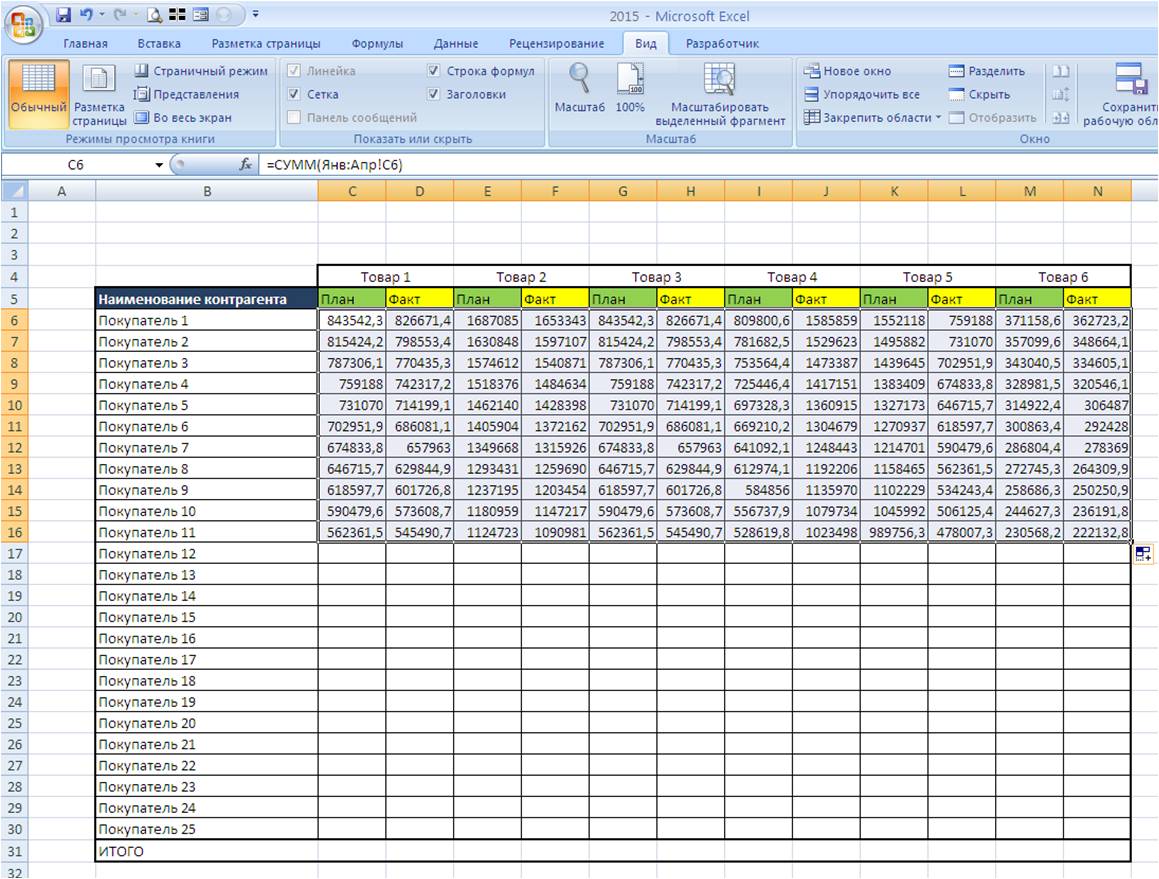Switch to the Data (Данные) tab
This screenshot has height=879, width=1159.
click(x=455, y=44)
